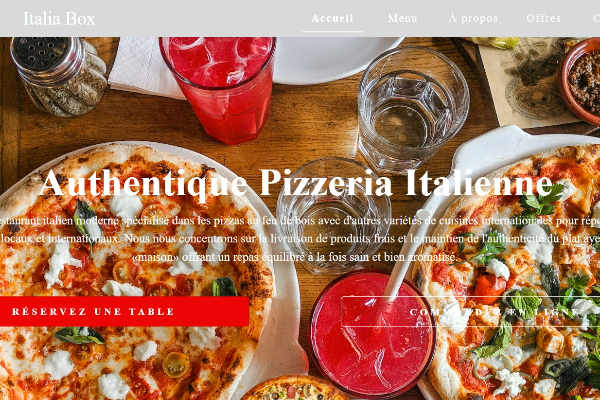Open the Accueil navigation tab

[332, 18]
